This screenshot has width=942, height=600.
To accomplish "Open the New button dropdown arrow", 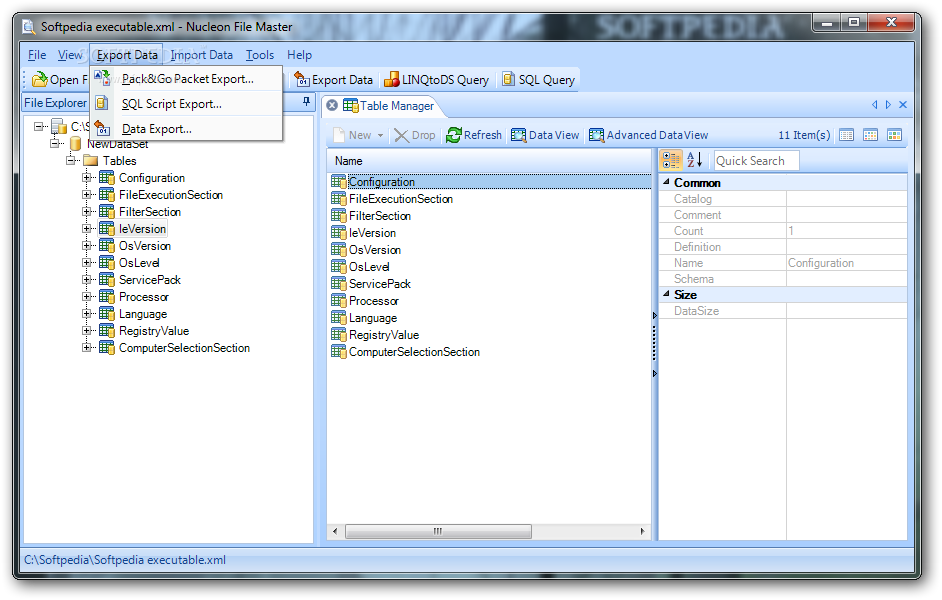I will pyautogui.click(x=380, y=136).
